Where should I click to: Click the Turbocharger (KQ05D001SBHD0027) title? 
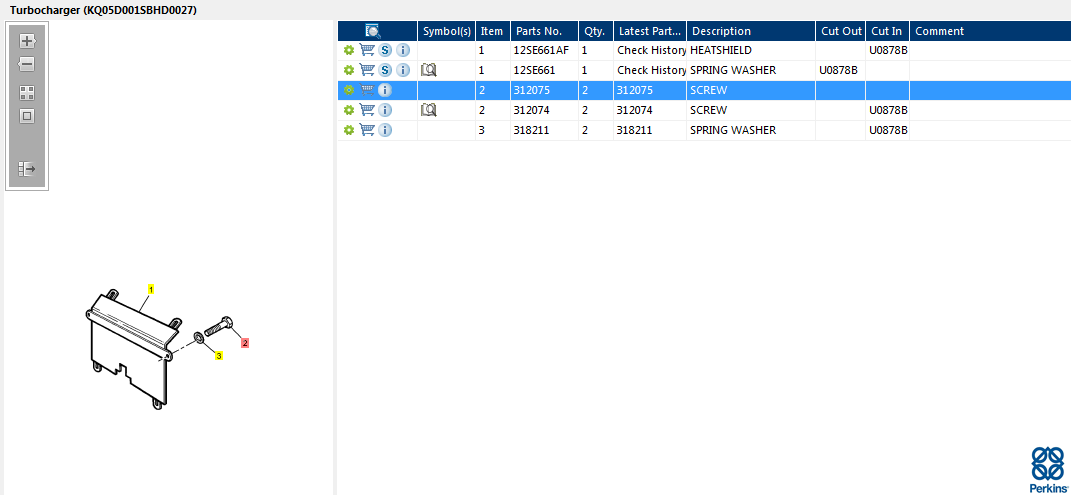coord(103,10)
